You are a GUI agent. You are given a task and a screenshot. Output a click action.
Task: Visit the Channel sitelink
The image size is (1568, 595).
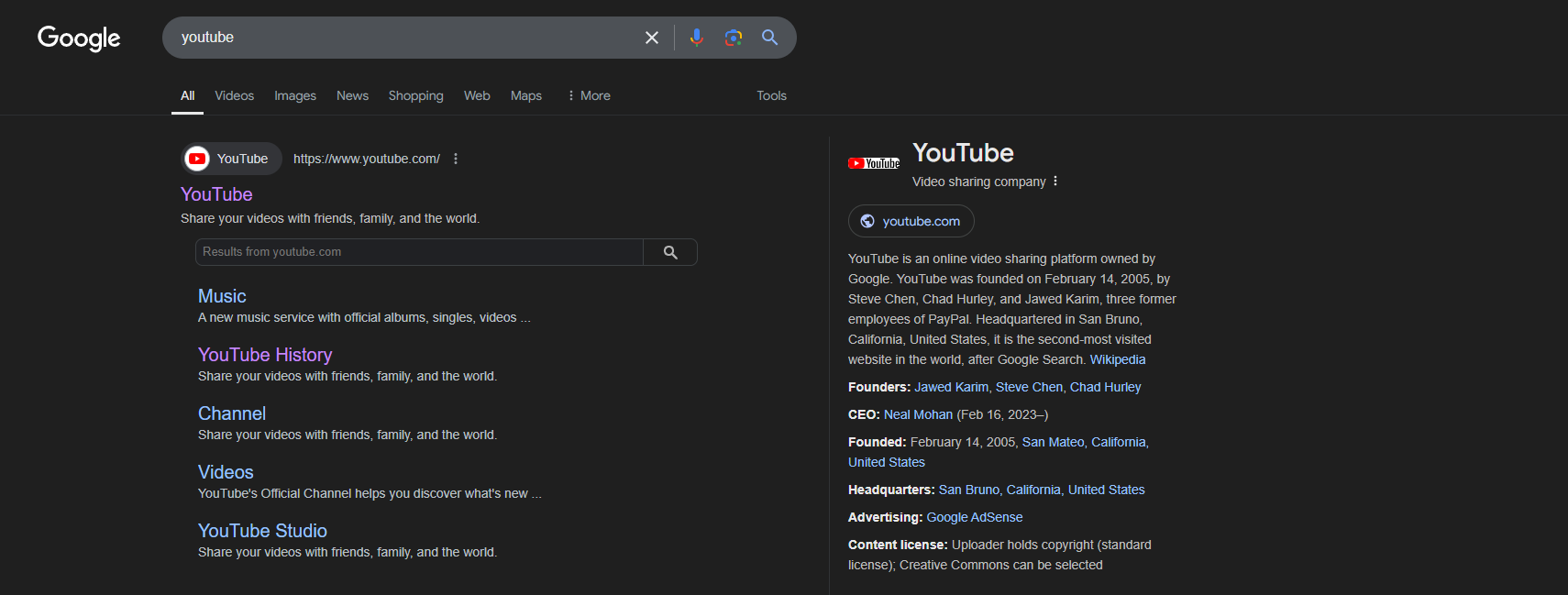pyautogui.click(x=232, y=413)
